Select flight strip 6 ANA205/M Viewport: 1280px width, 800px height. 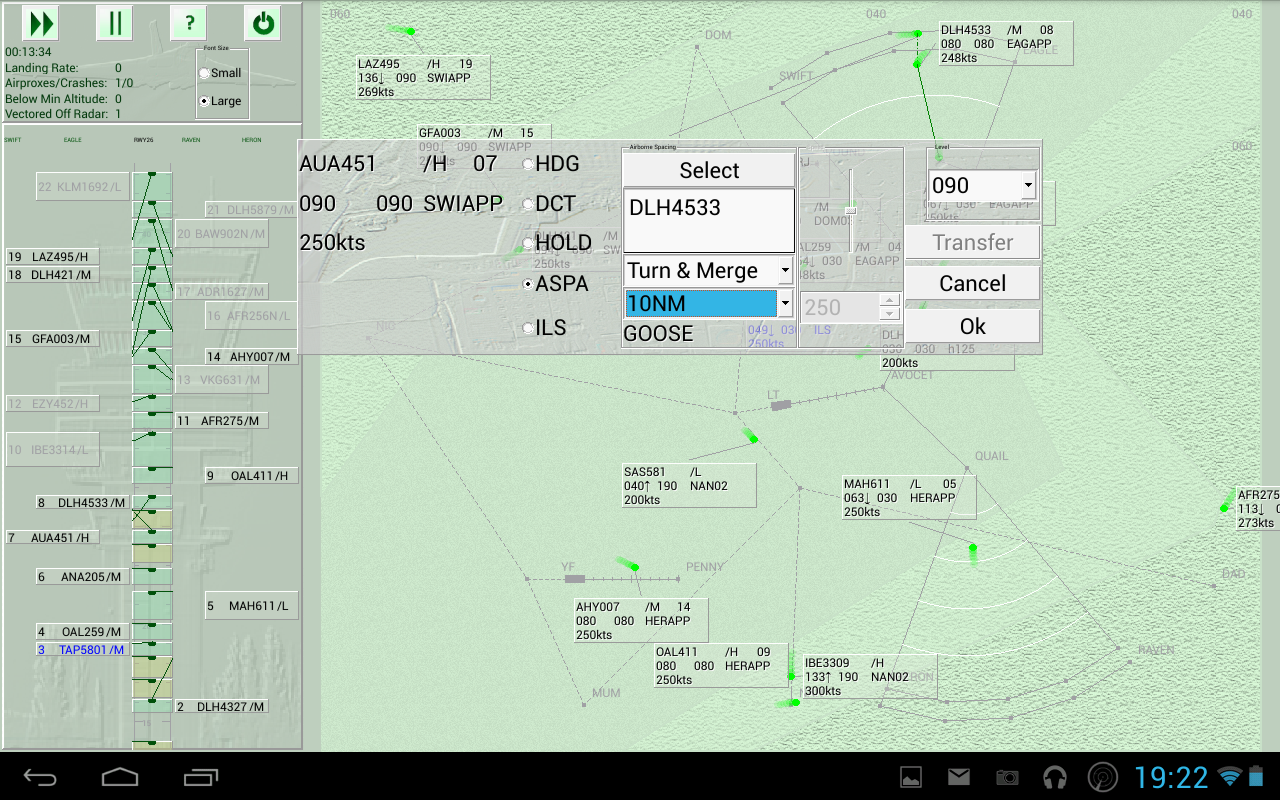point(83,577)
